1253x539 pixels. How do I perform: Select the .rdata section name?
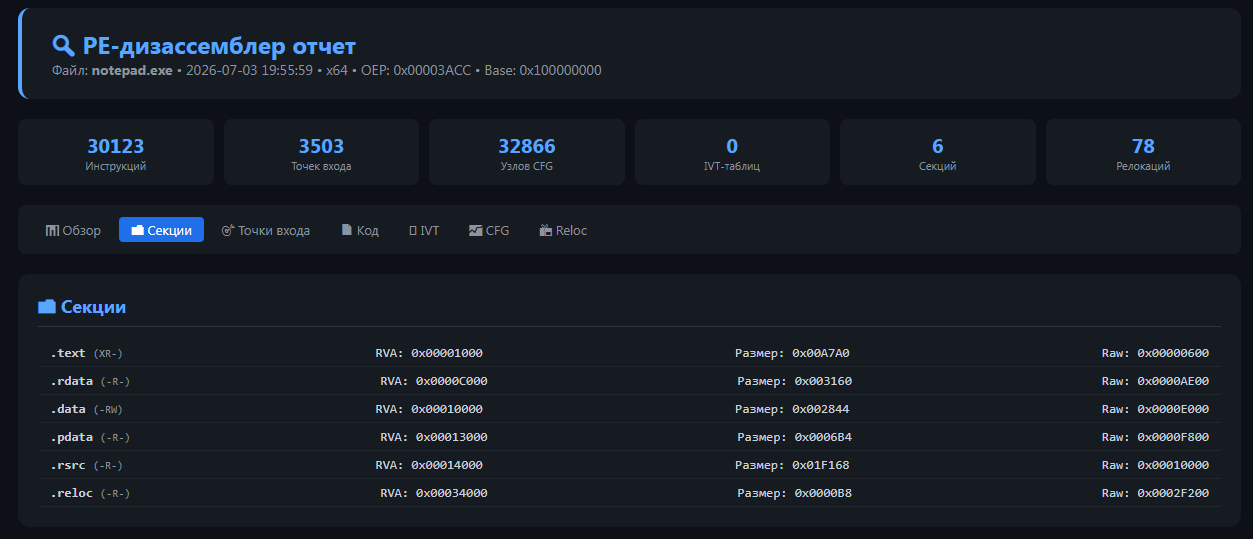coord(72,381)
